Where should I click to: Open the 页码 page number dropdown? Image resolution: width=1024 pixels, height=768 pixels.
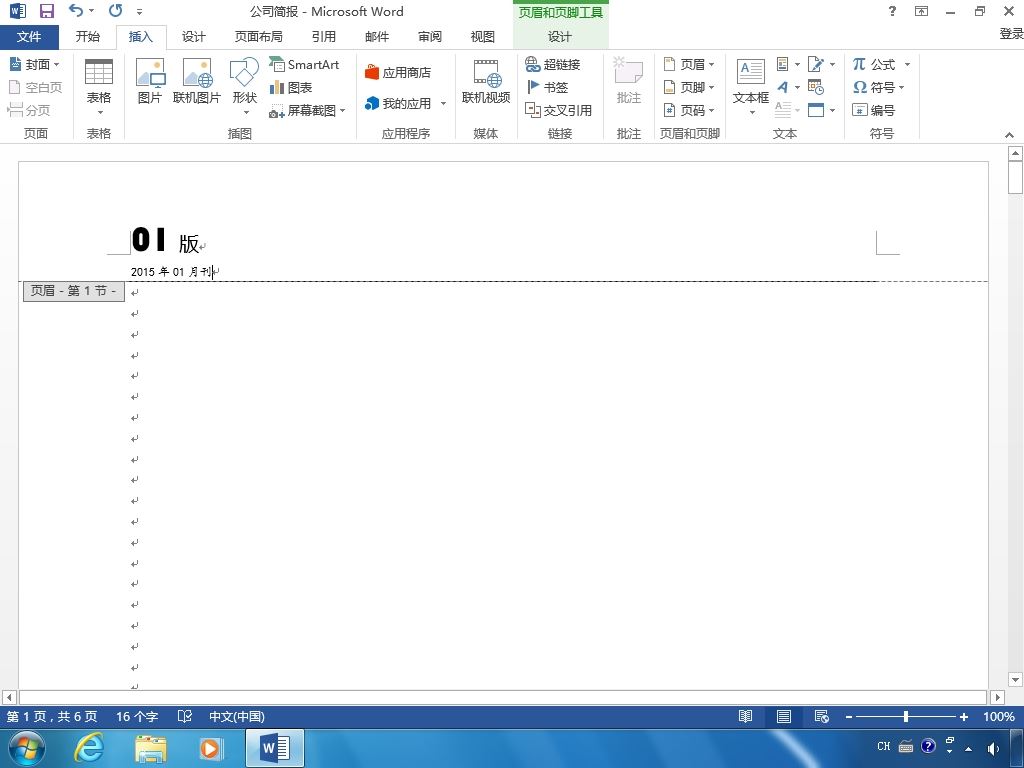point(689,110)
